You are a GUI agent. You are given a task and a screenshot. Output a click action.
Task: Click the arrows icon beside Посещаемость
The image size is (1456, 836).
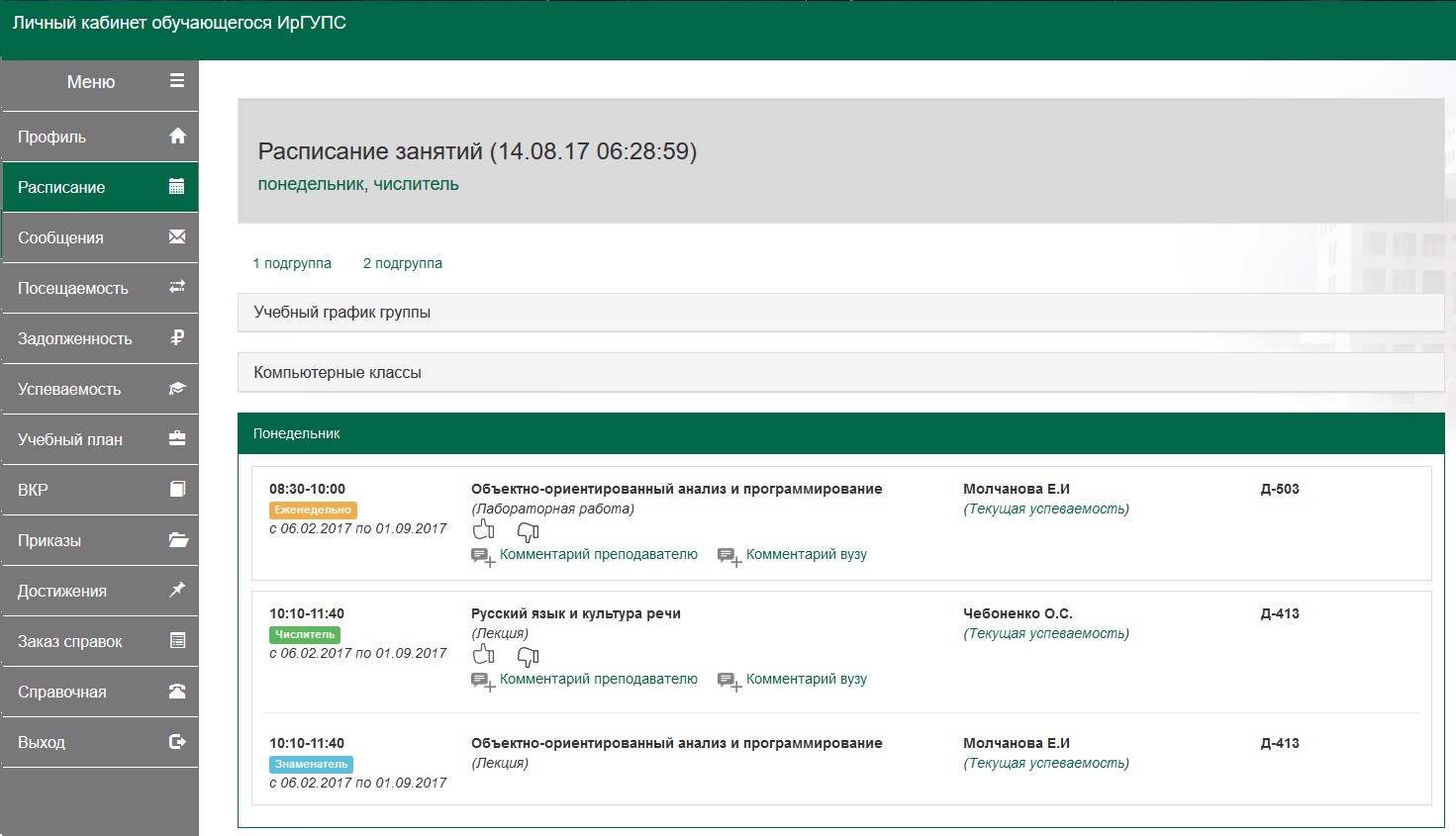177,287
